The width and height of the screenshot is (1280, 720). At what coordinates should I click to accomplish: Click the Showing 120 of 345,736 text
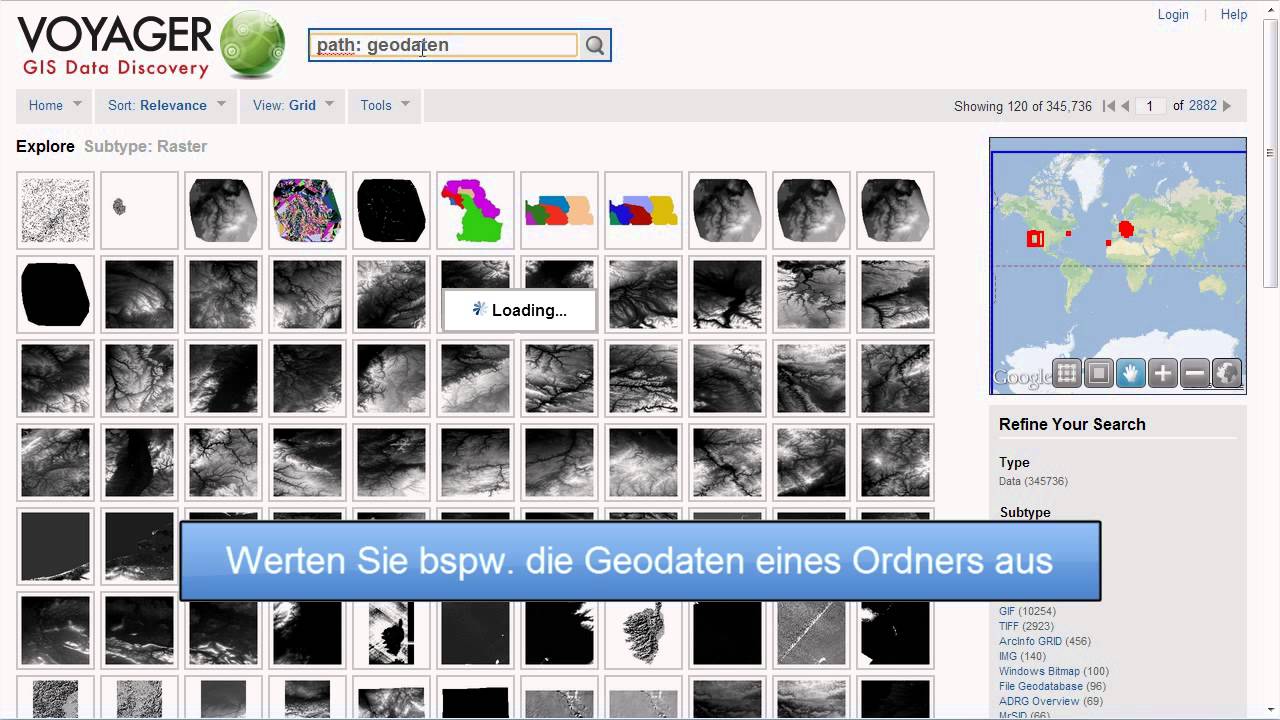pyautogui.click(x=1022, y=106)
